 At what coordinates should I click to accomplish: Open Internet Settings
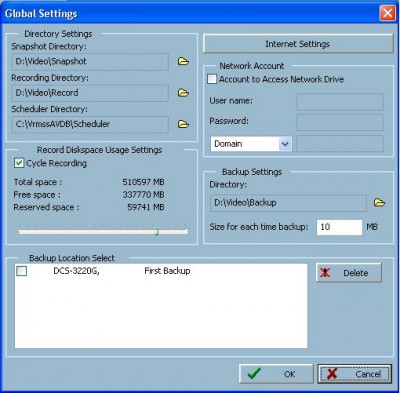(x=298, y=44)
